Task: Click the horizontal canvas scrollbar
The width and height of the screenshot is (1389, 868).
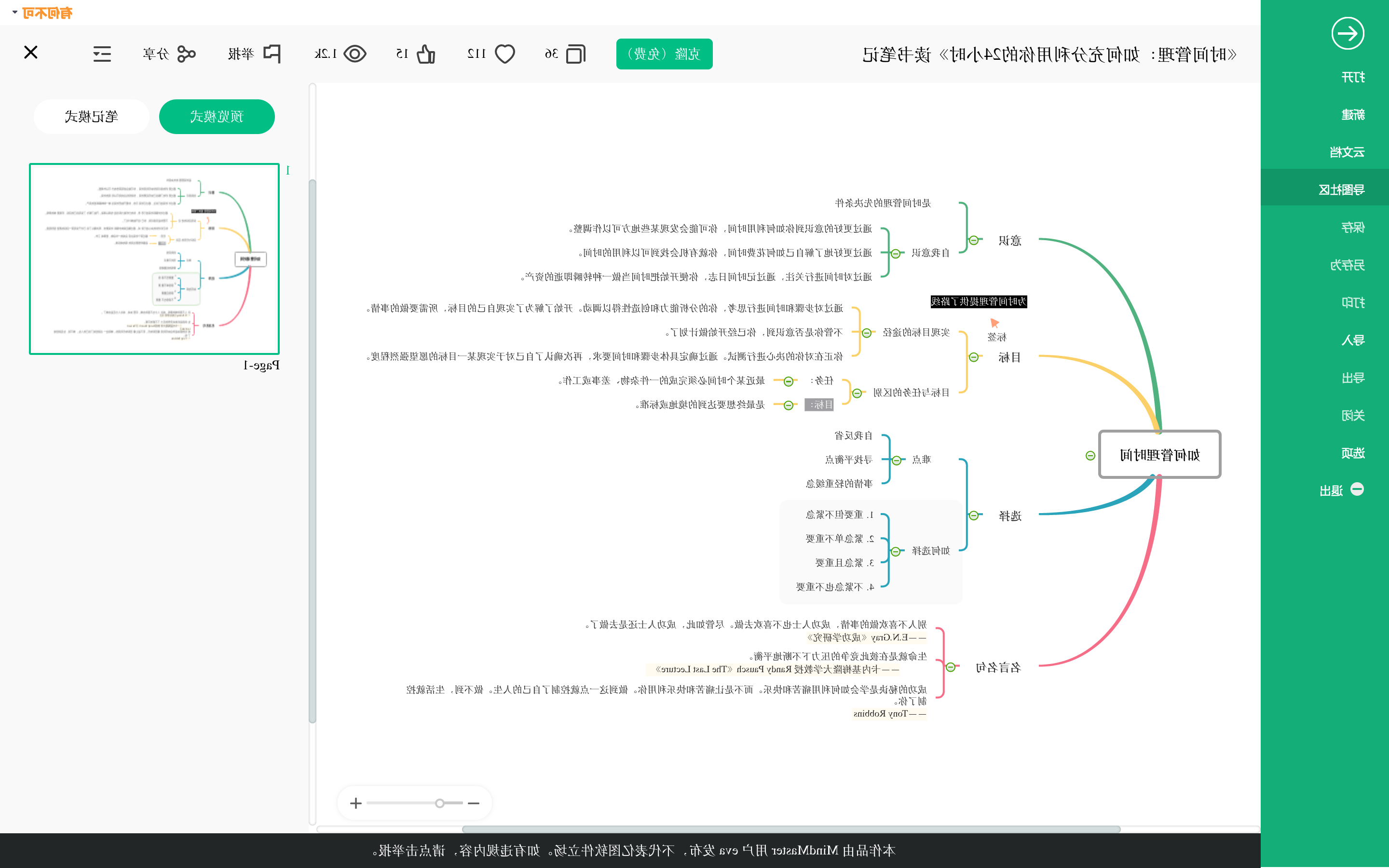Action: coord(791,829)
